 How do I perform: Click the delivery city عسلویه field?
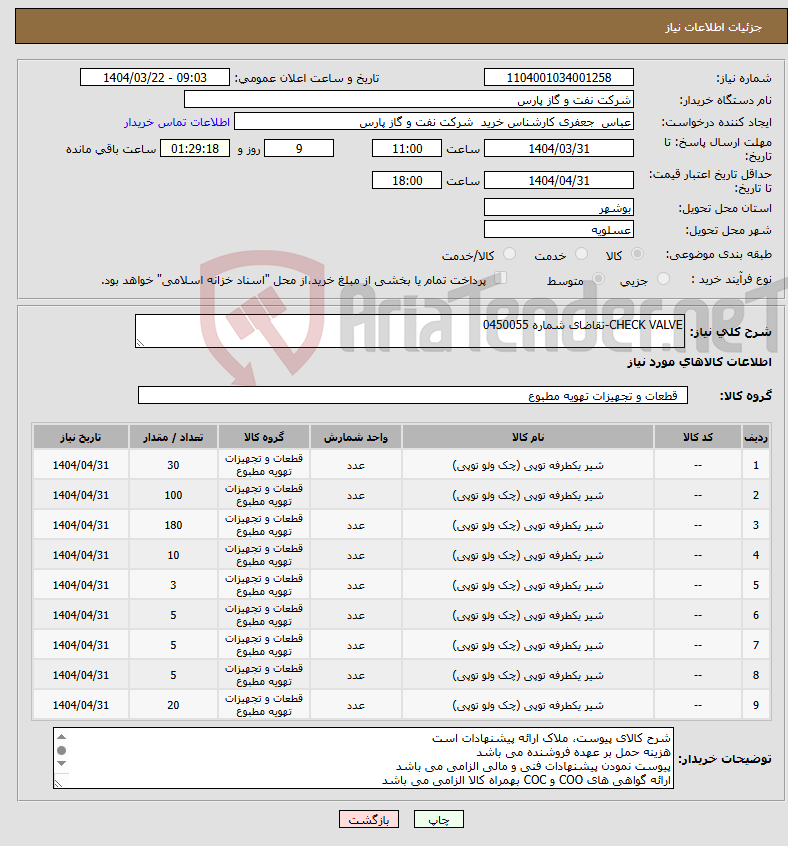tap(559, 230)
